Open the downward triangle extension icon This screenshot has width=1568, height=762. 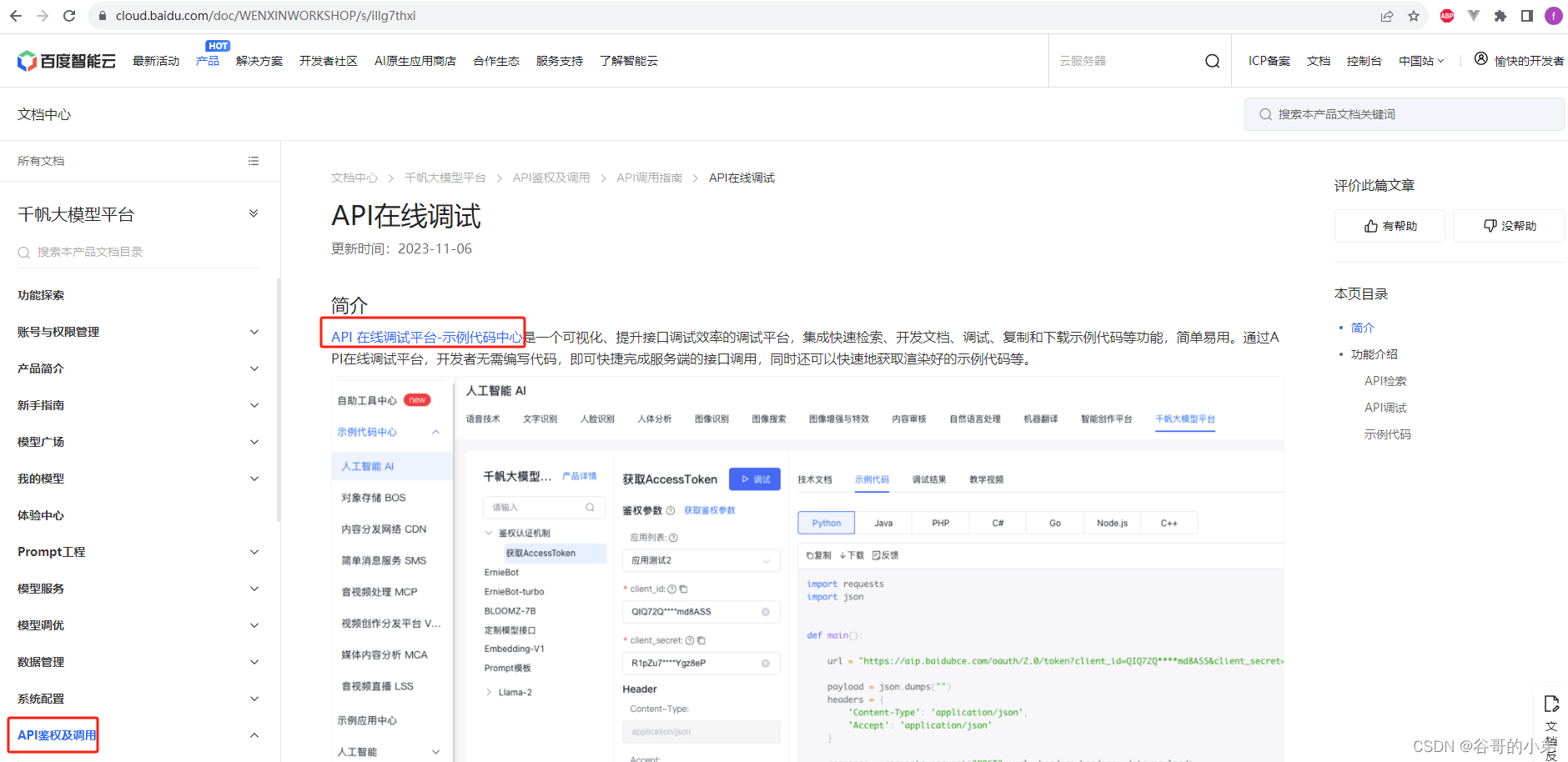(1474, 16)
